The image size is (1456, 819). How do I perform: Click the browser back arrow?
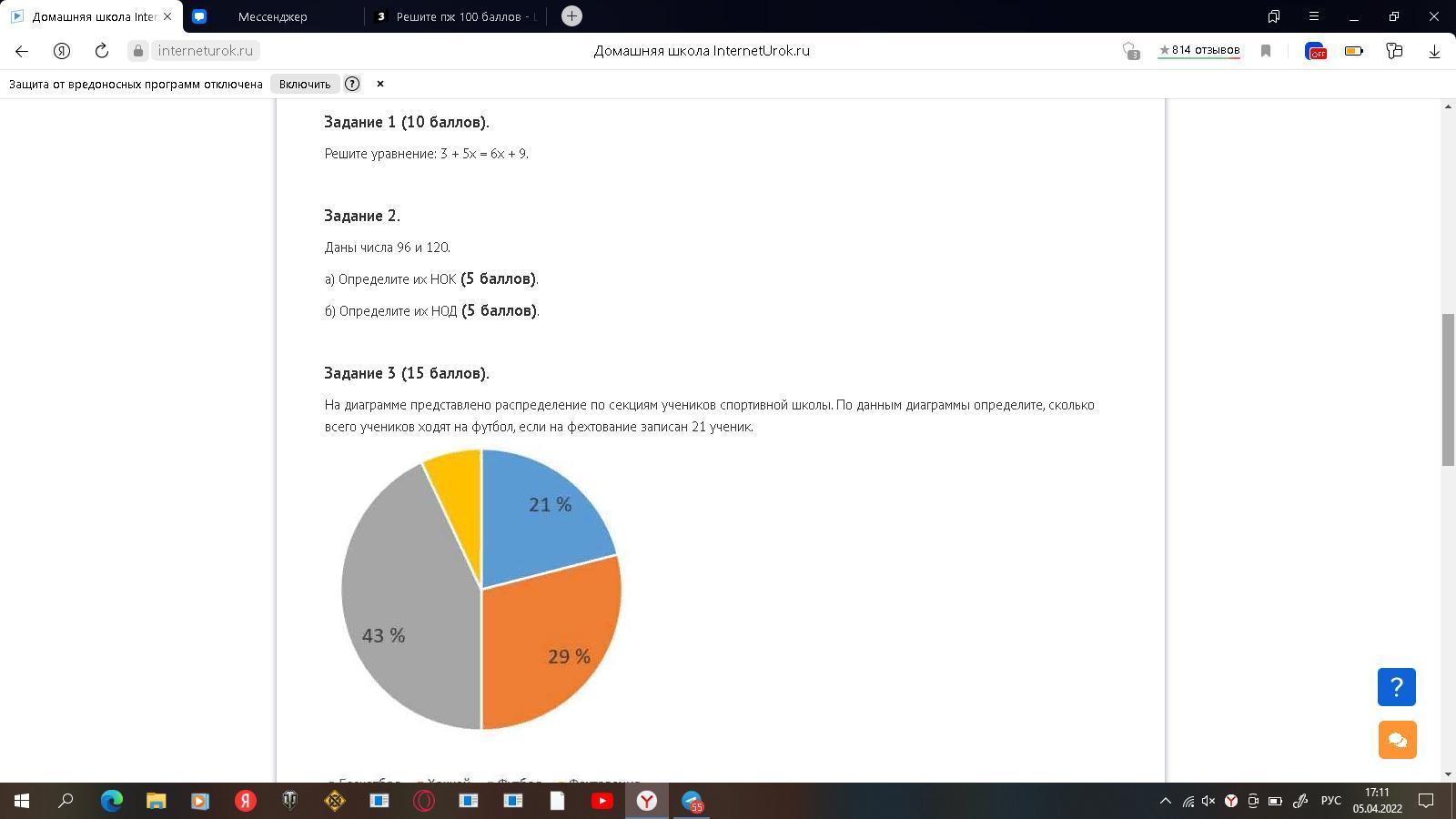(x=22, y=51)
